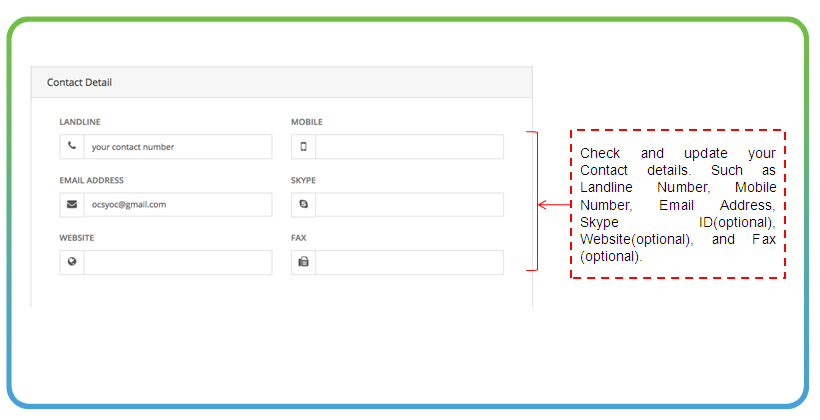Click the WEBSITE field label
820x420 pixels.
click(77, 238)
